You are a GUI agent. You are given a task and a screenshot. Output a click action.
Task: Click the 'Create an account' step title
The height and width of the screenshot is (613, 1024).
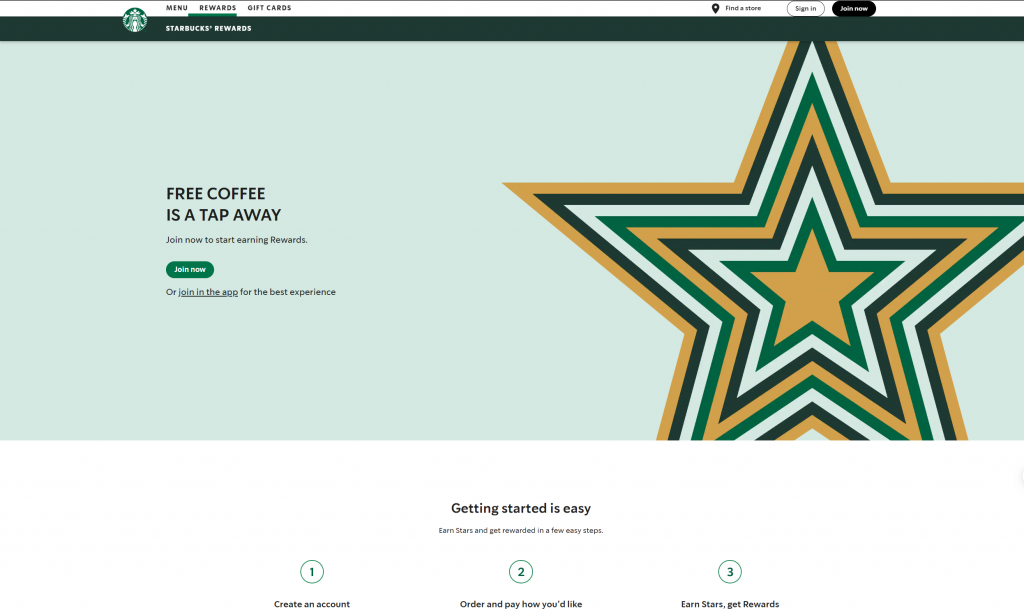[x=312, y=604]
